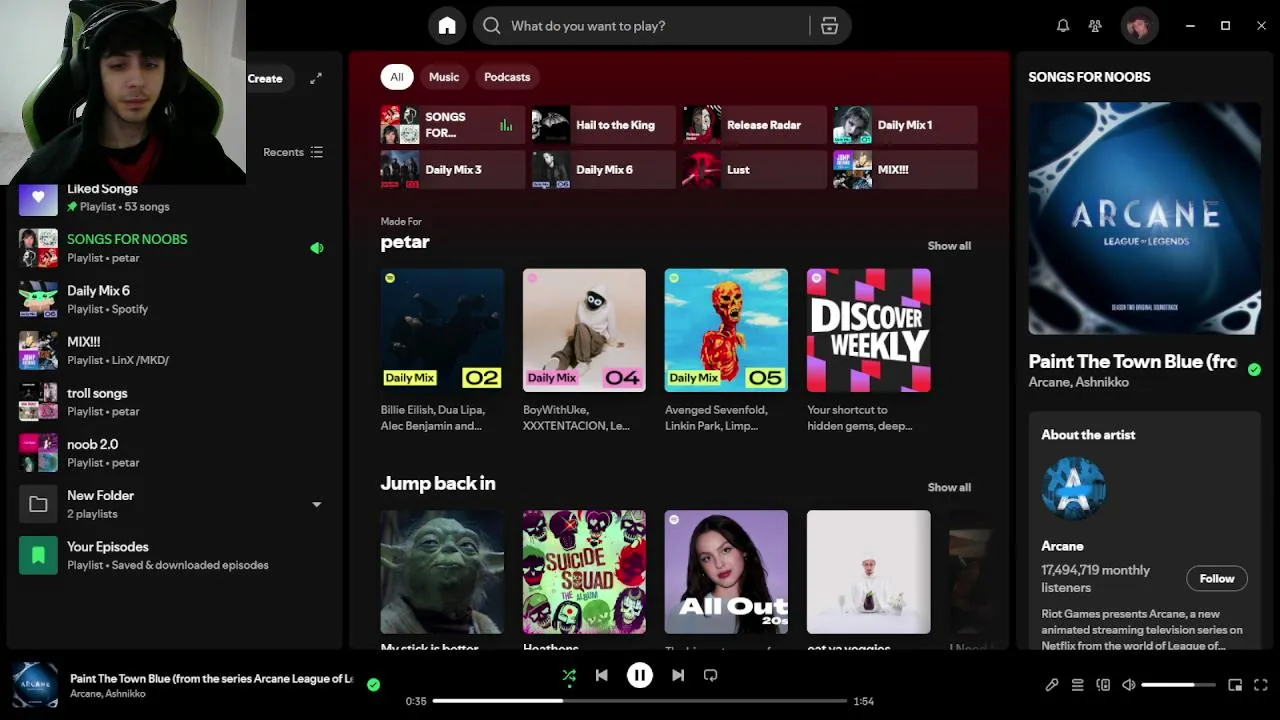Open troll songs playlist
1280x720 pixels.
(x=174, y=402)
